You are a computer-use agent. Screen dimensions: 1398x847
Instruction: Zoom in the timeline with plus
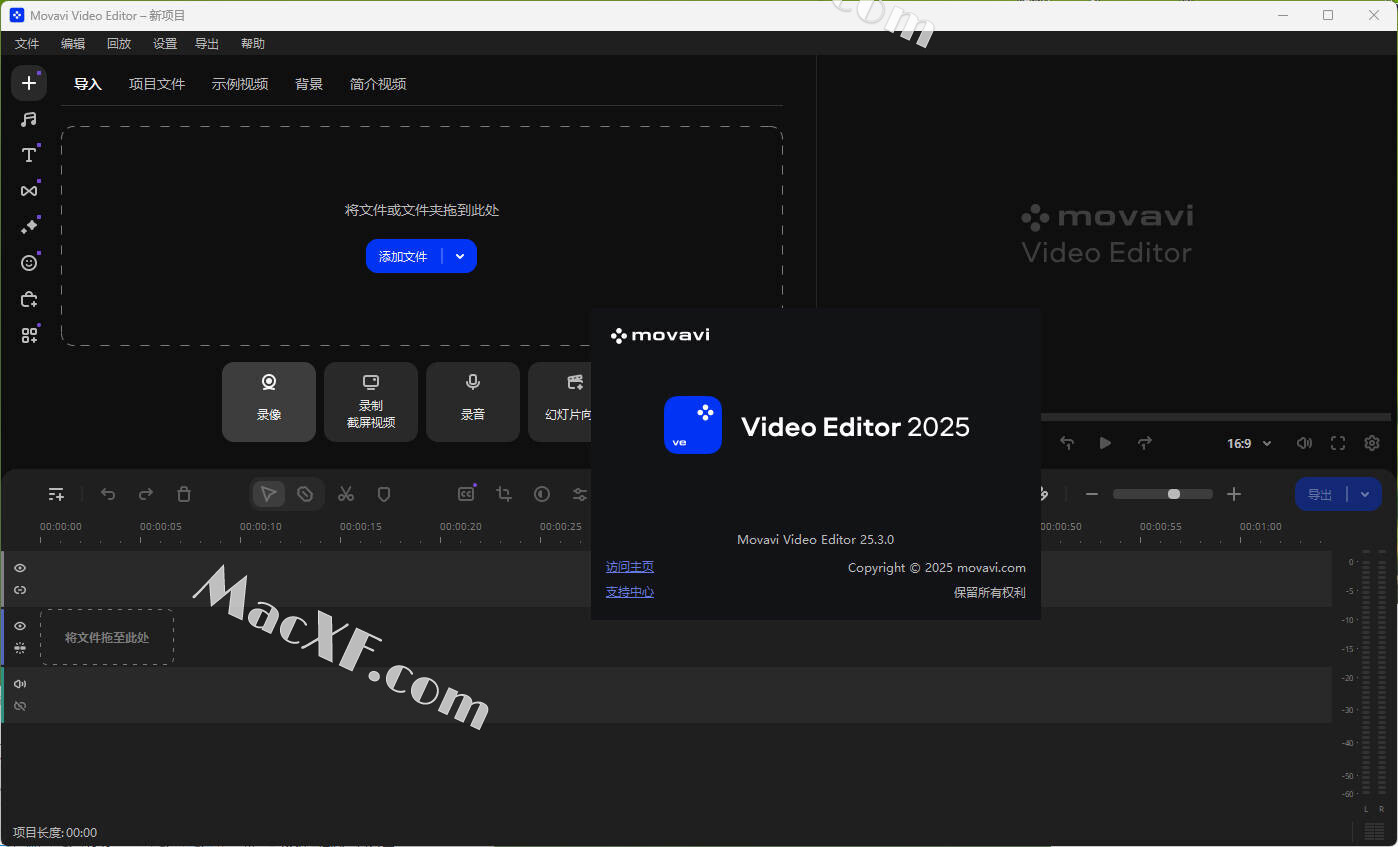point(1234,494)
